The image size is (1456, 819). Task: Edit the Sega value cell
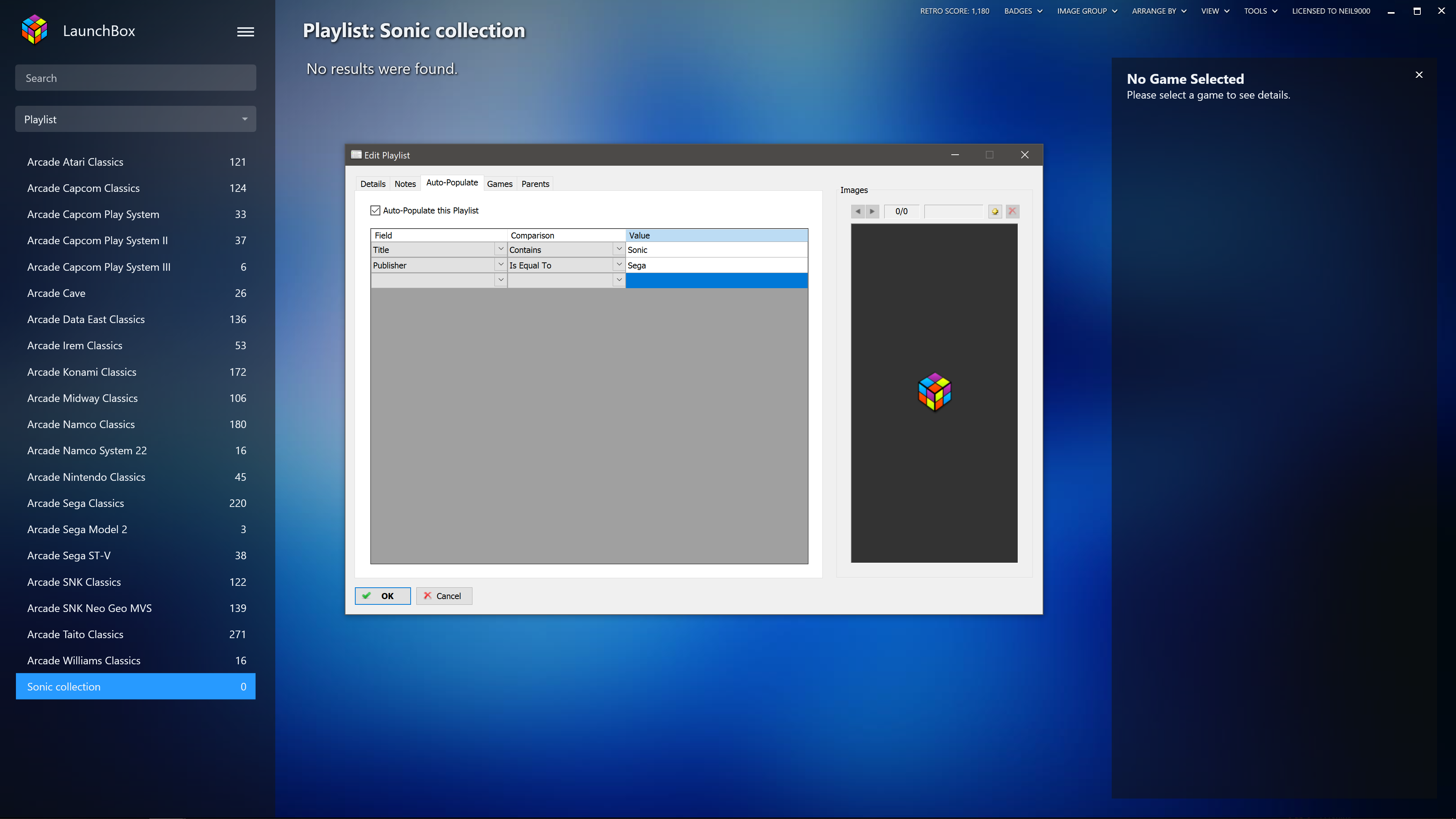[x=716, y=265]
